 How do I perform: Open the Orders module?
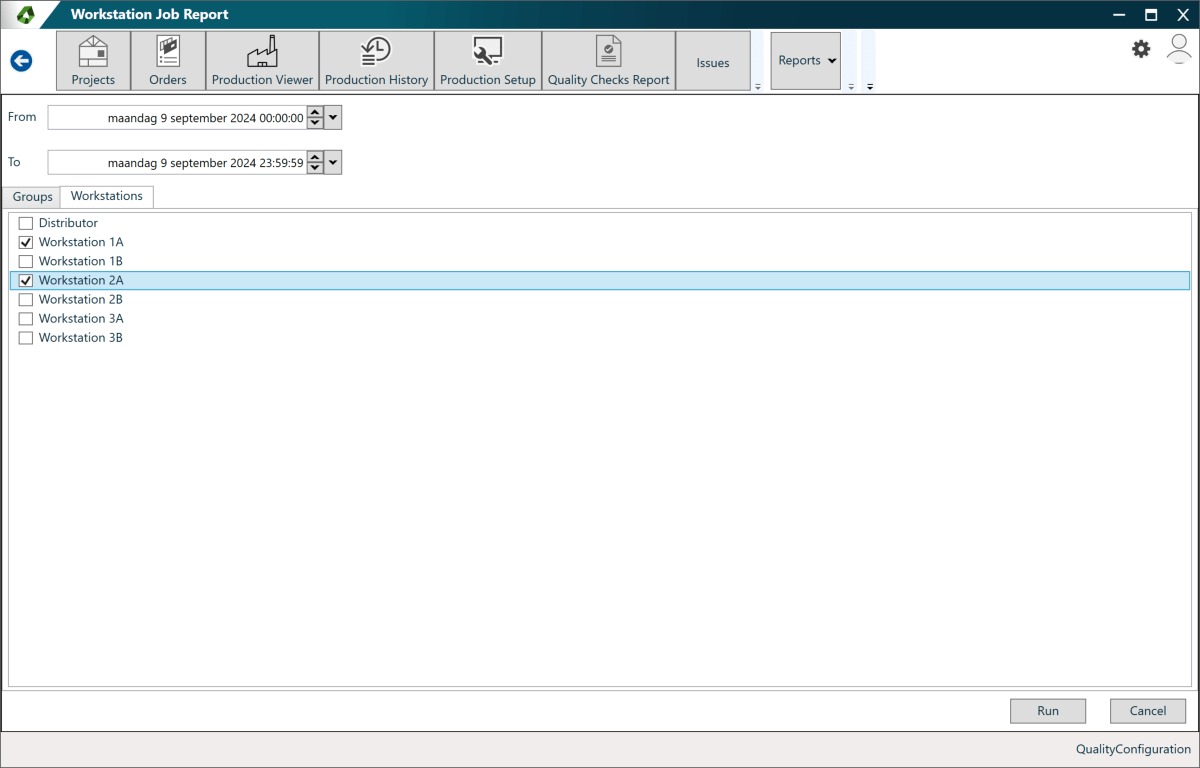(168, 61)
